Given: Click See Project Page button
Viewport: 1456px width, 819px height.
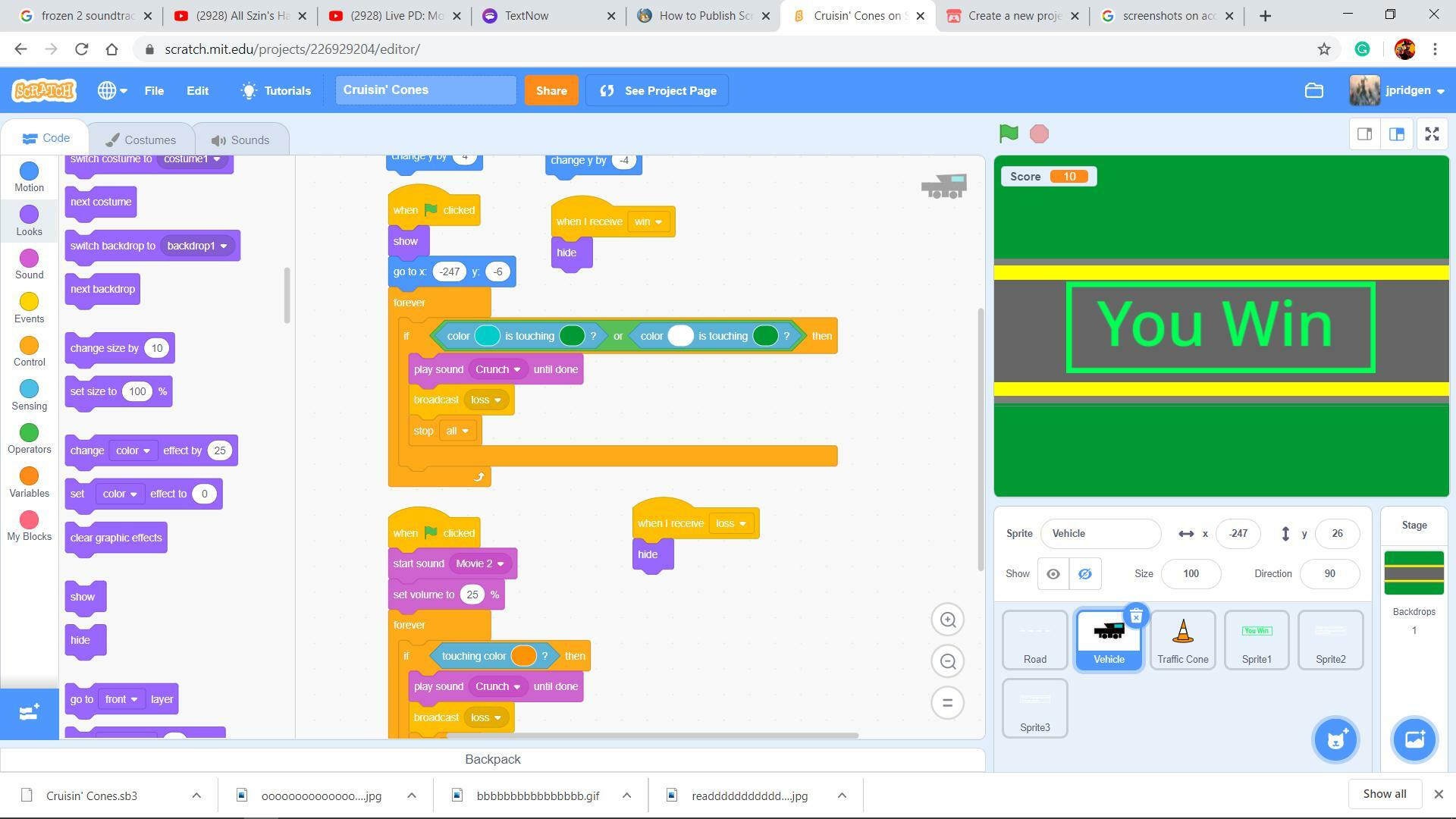Looking at the screenshot, I should (657, 90).
